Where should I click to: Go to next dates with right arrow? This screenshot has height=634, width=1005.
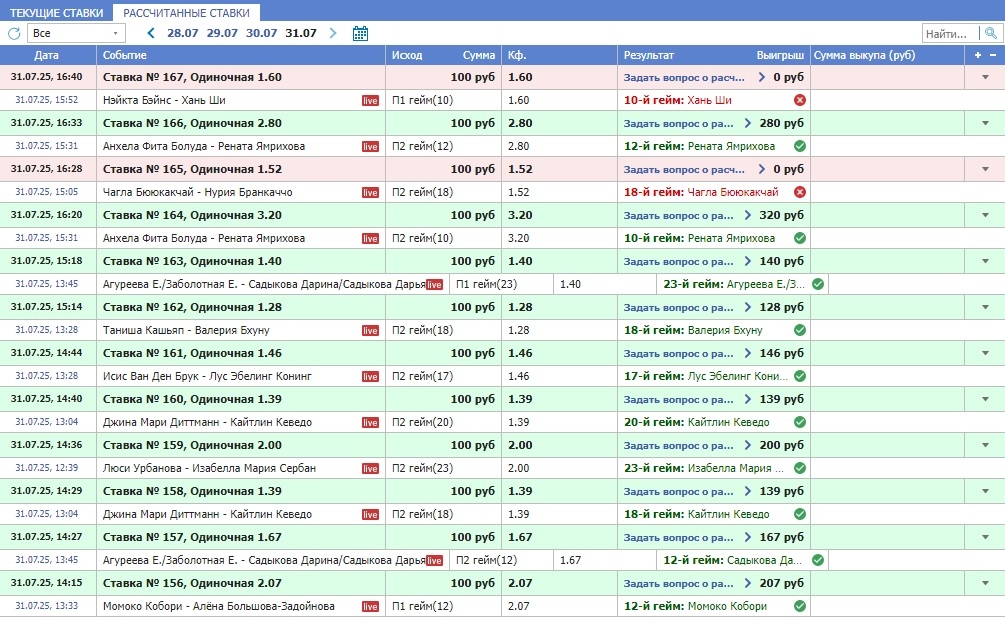pos(333,33)
